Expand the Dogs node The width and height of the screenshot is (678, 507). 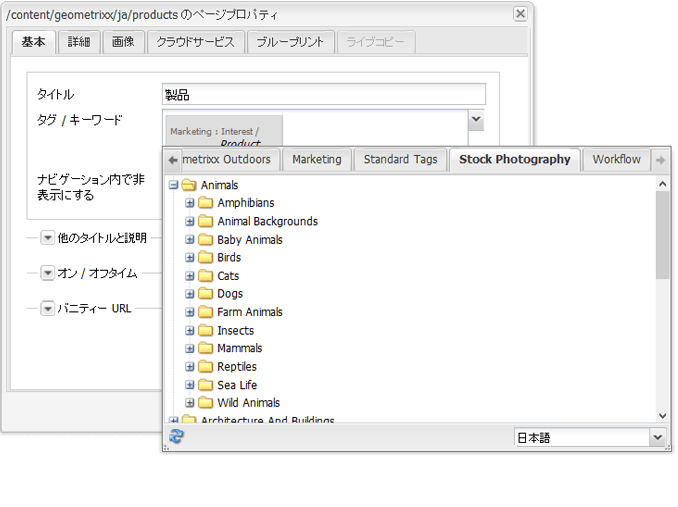point(189,294)
